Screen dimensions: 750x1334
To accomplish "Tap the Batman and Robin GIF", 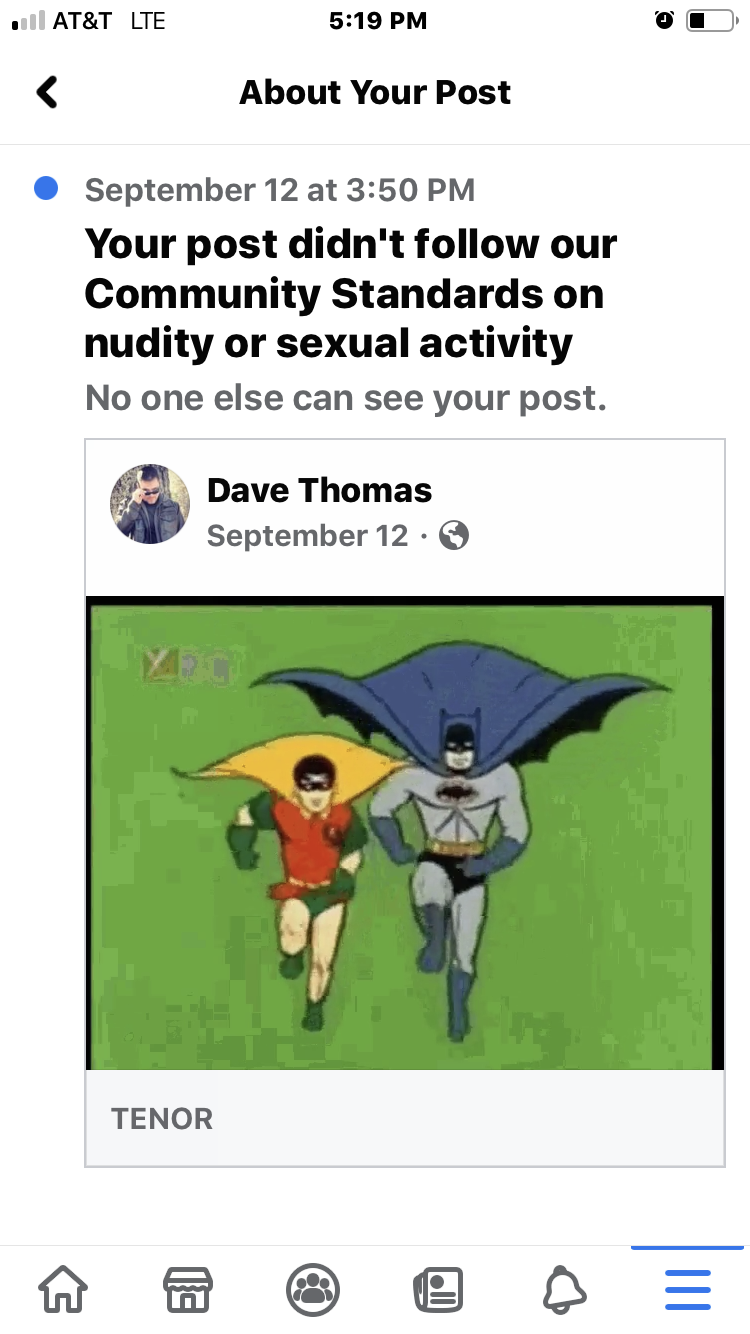I will tap(405, 833).
